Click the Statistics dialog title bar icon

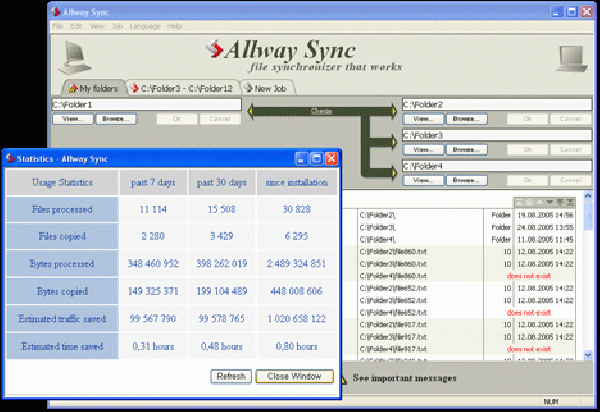[9, 158]
